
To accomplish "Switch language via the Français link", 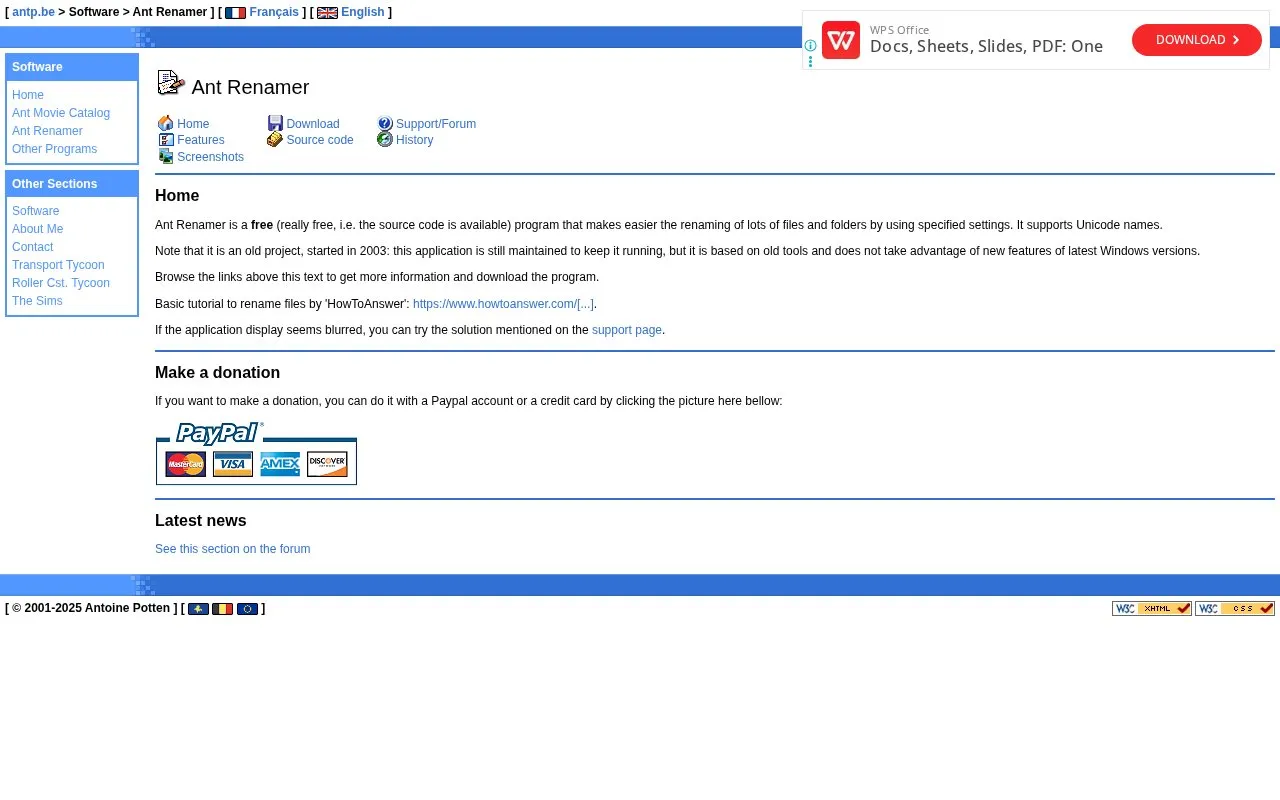I will 274,12.
